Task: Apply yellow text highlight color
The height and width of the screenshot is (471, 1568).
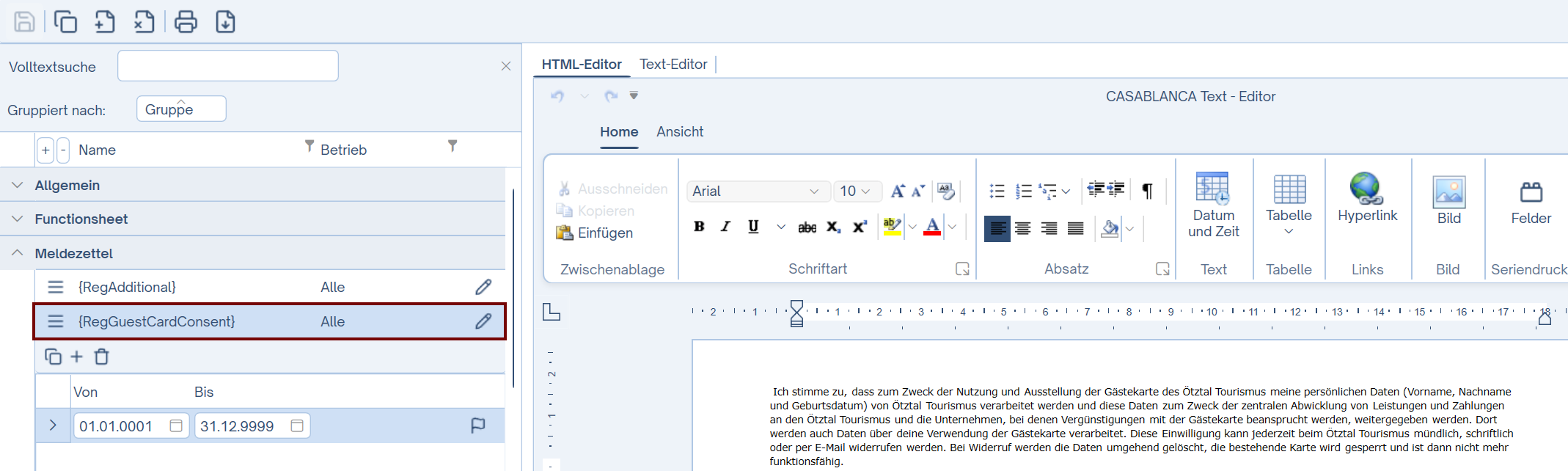Action: pyautogui.click(x=892, y=227)
